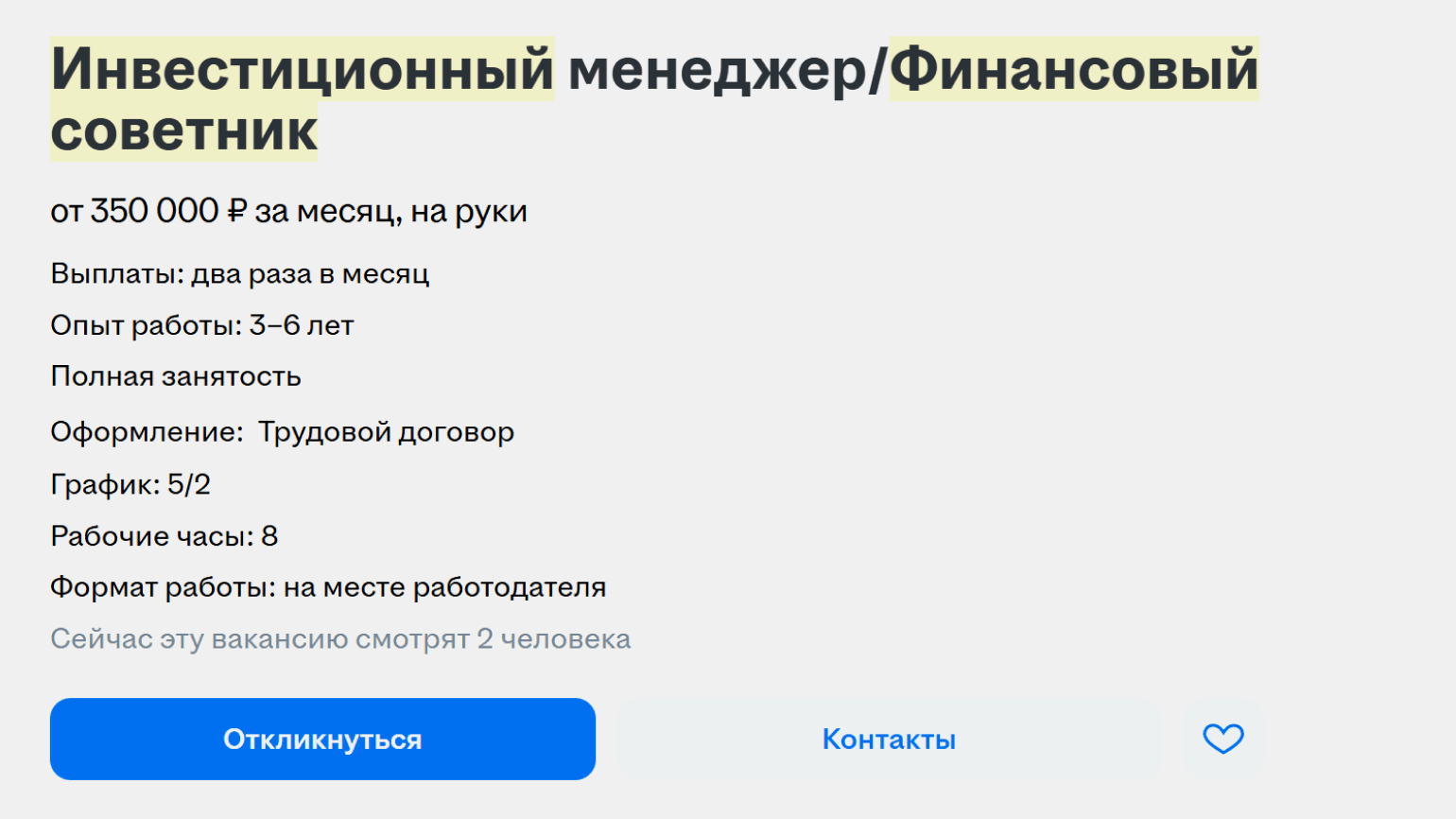
Task: Click the 'Опыт работы: 3–6 лет' line
Action: [201, 325]
